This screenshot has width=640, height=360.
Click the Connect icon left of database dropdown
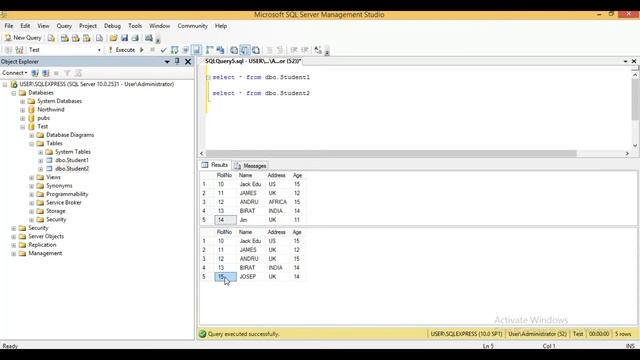8,50
